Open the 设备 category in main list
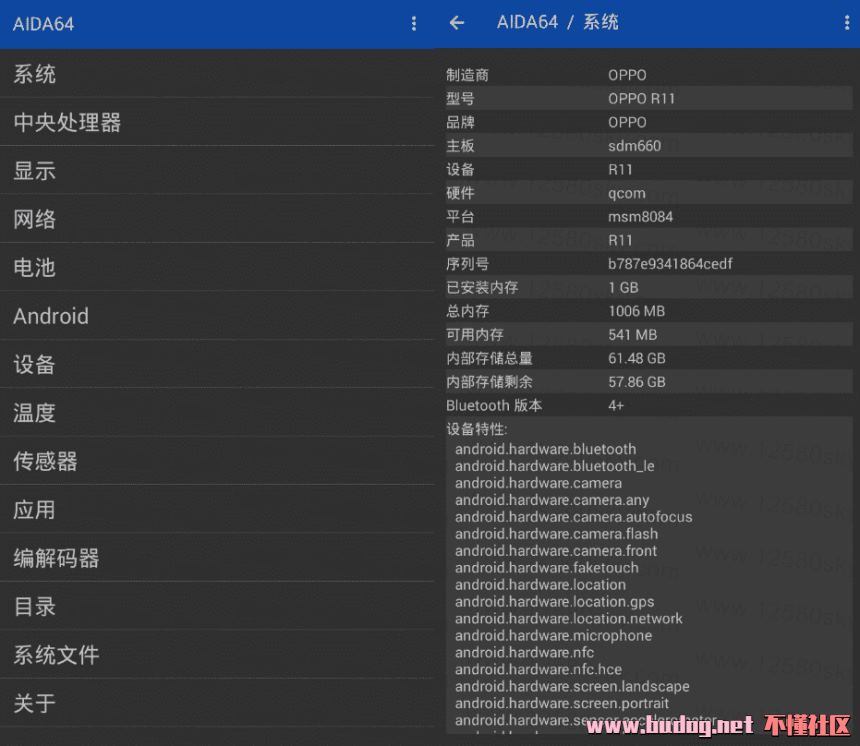 click(x=217, y=364)
